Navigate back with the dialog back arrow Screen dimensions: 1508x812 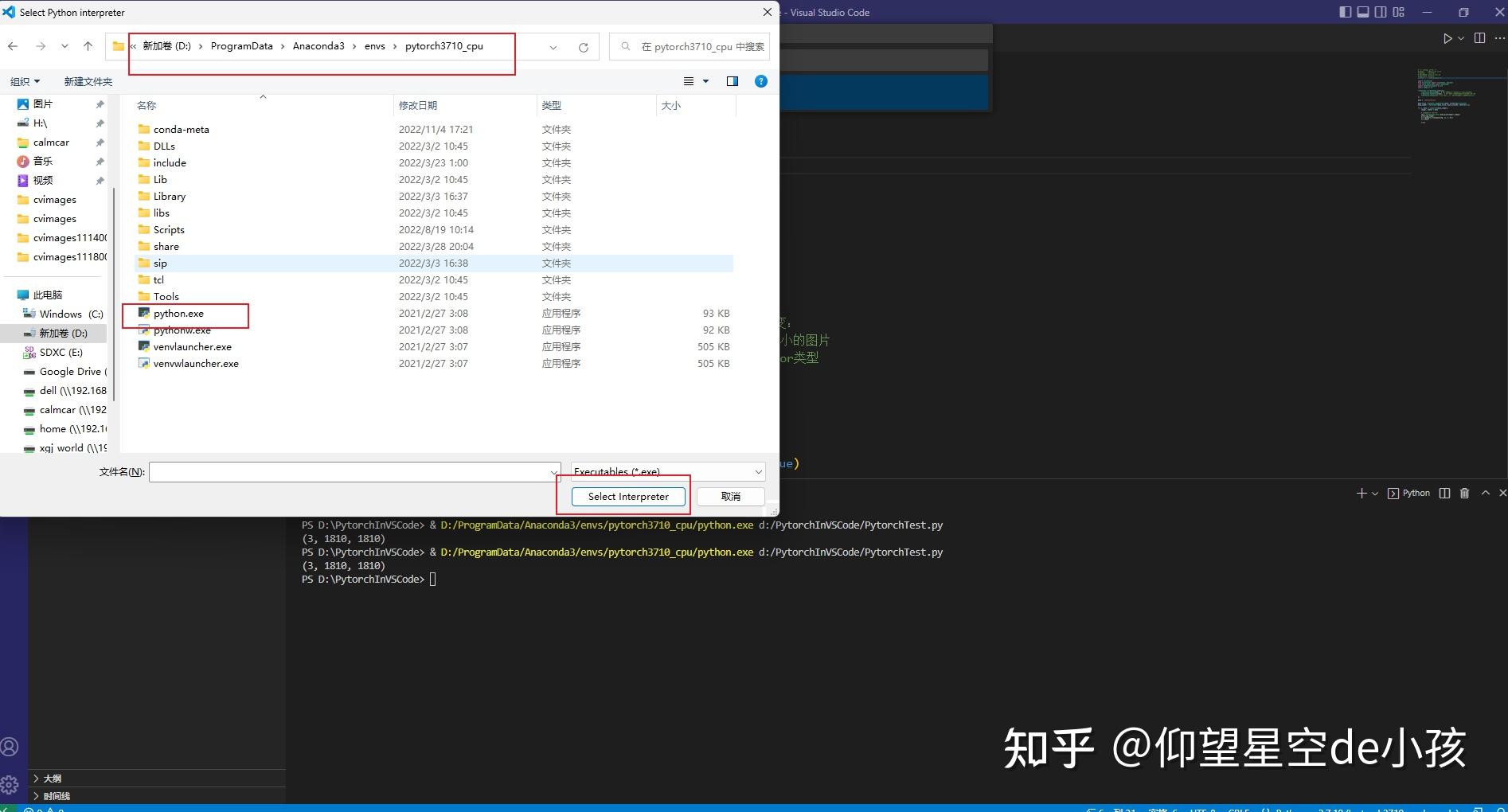tap(13, 45)
